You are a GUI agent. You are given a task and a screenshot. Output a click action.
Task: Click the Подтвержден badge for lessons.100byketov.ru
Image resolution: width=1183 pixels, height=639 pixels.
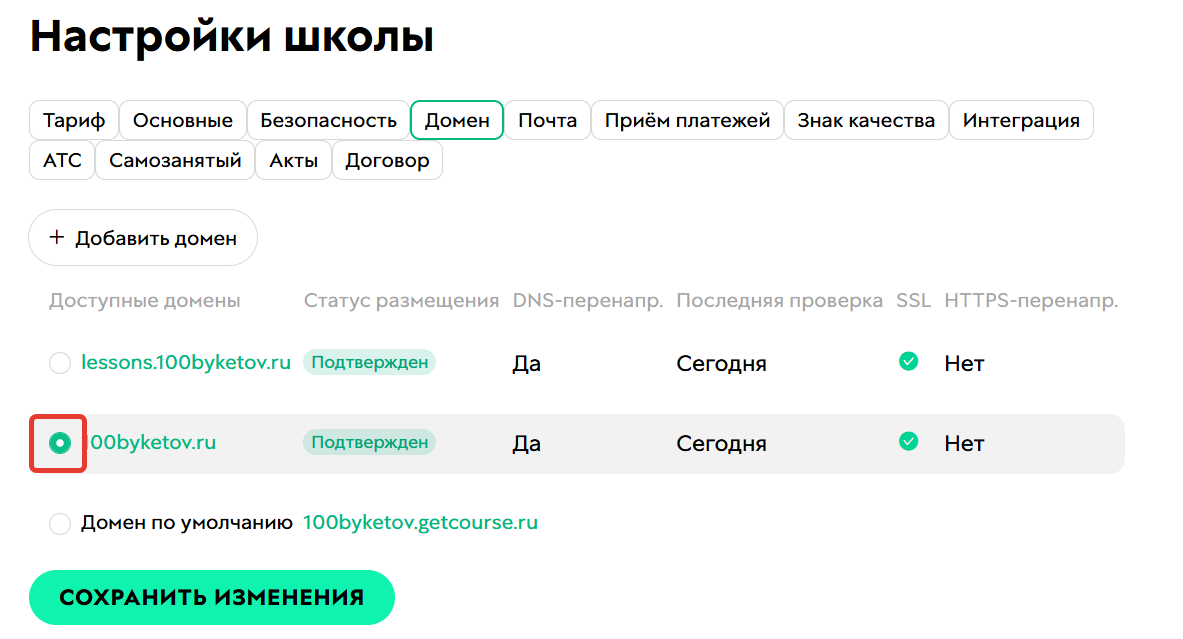[x=370, y=362]
